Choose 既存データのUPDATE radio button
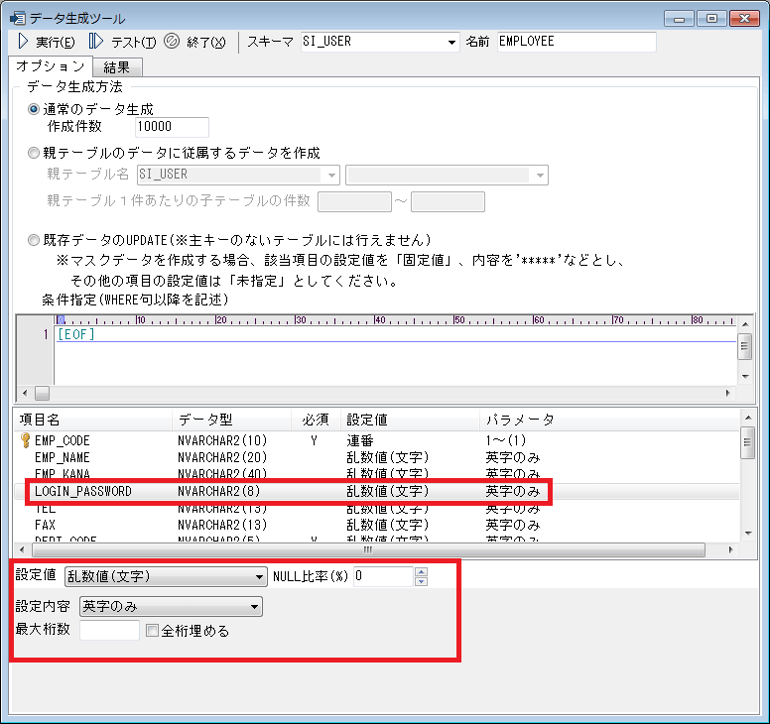The image size is (770, 724). [34, 240]
